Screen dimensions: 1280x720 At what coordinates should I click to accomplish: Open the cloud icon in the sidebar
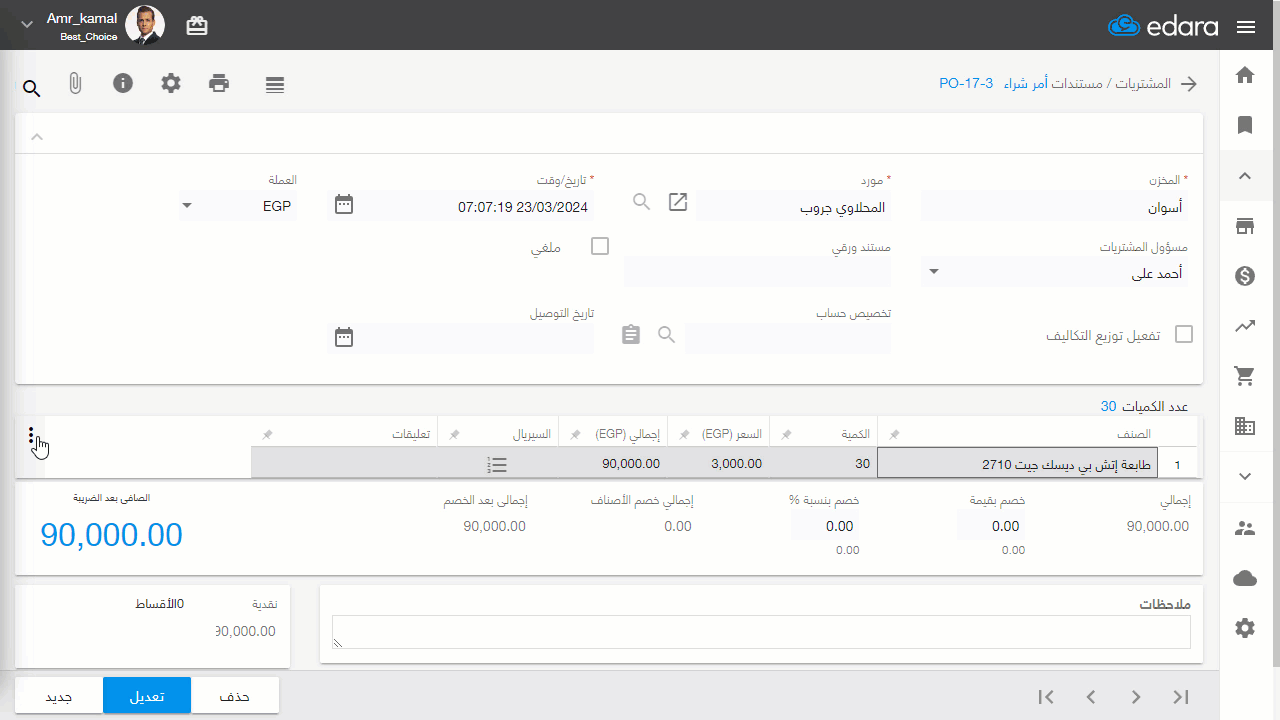pos(1245,578)
